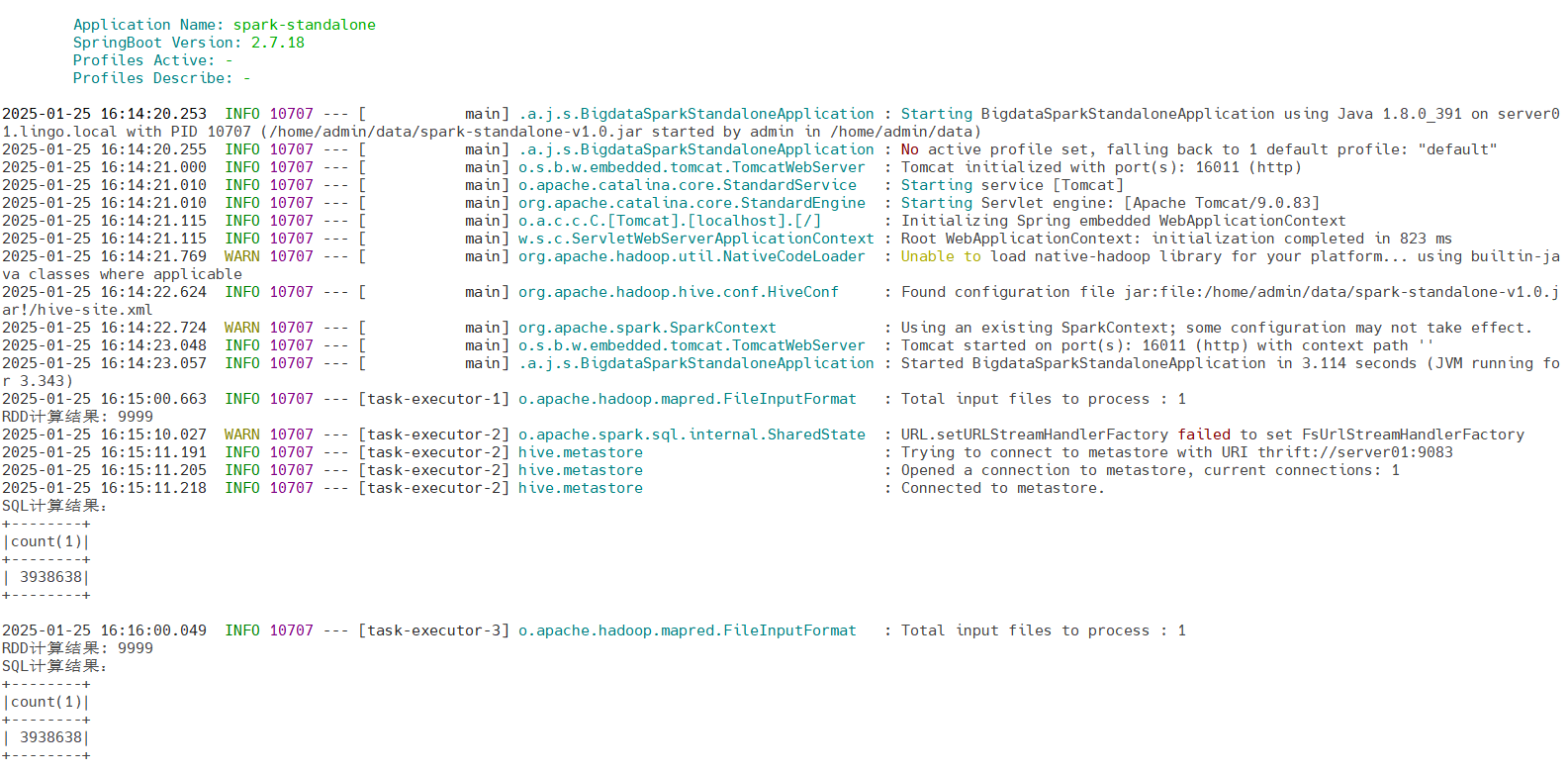Click the task-executor-3 thread label

[434, 630]
